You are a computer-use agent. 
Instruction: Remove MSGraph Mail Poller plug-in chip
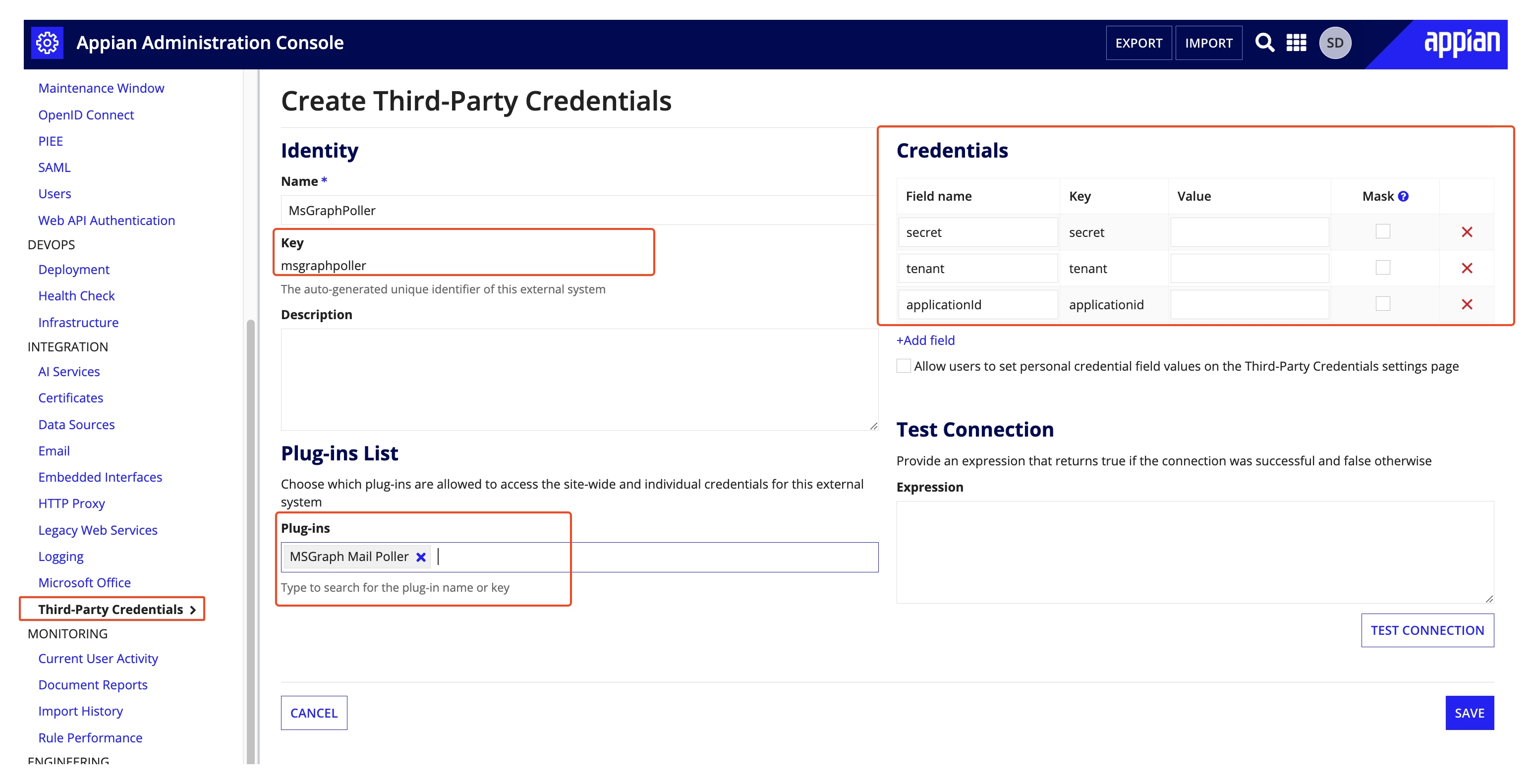point(421,557)
